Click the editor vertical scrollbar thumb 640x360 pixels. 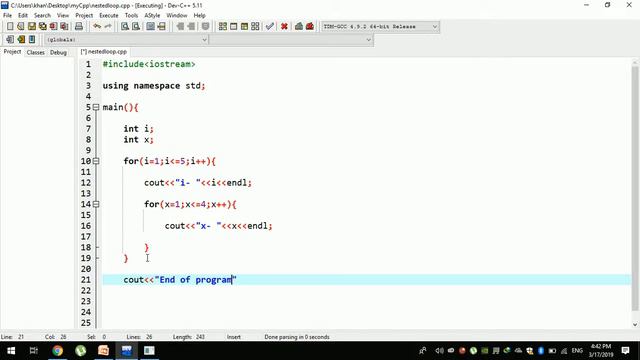pyautogui.click(x=635, y=188)
